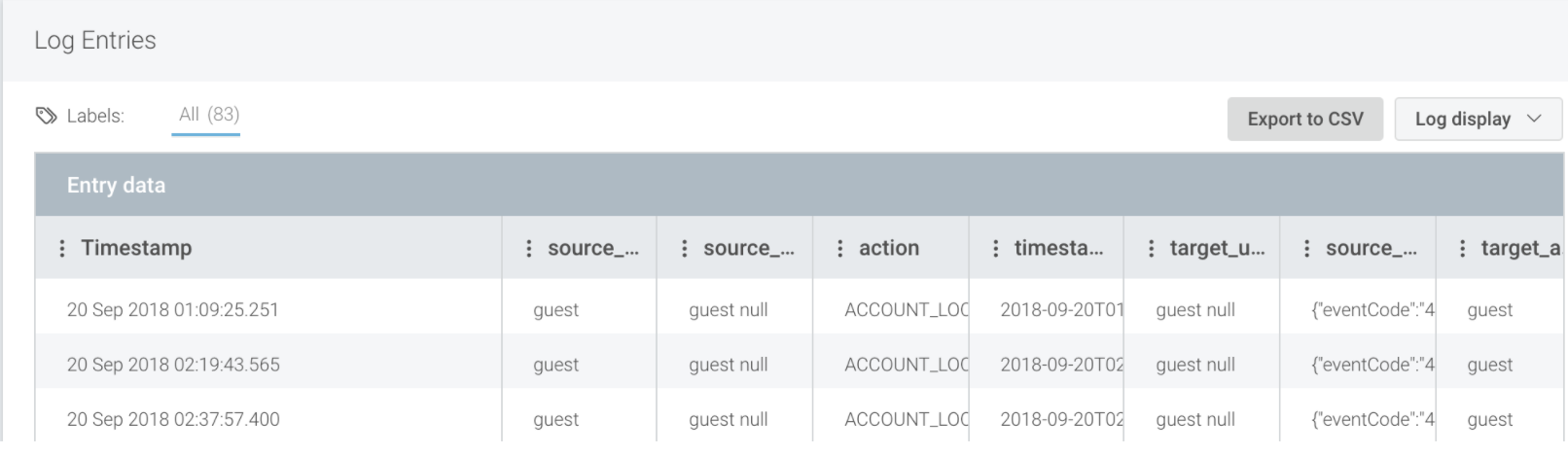This screenshot has height=455, width=1568.
Task: Open Timestamp column options menu icon
Action: [x=62, y=249]
